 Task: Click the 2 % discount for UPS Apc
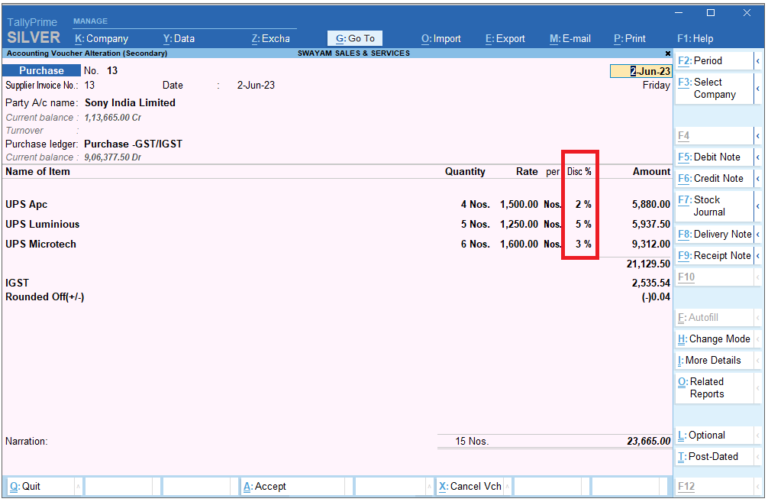(583, 204)
